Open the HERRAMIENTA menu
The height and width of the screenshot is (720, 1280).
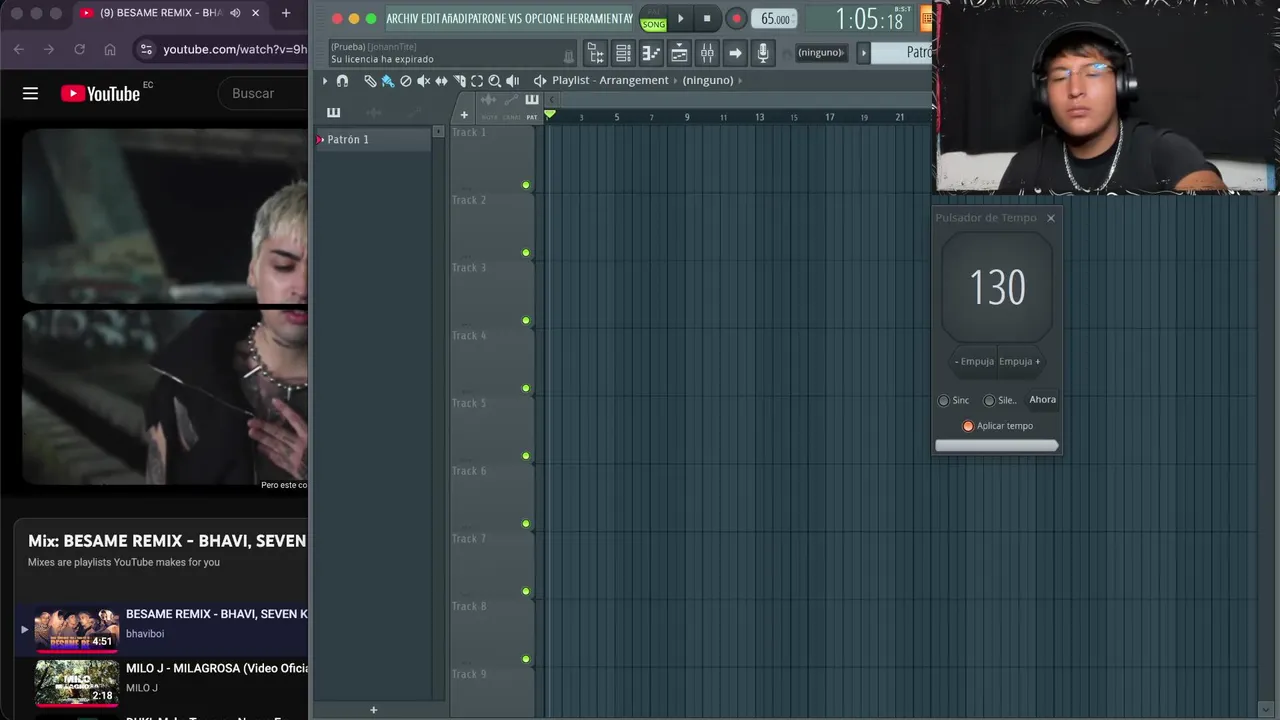click(597, 19)
